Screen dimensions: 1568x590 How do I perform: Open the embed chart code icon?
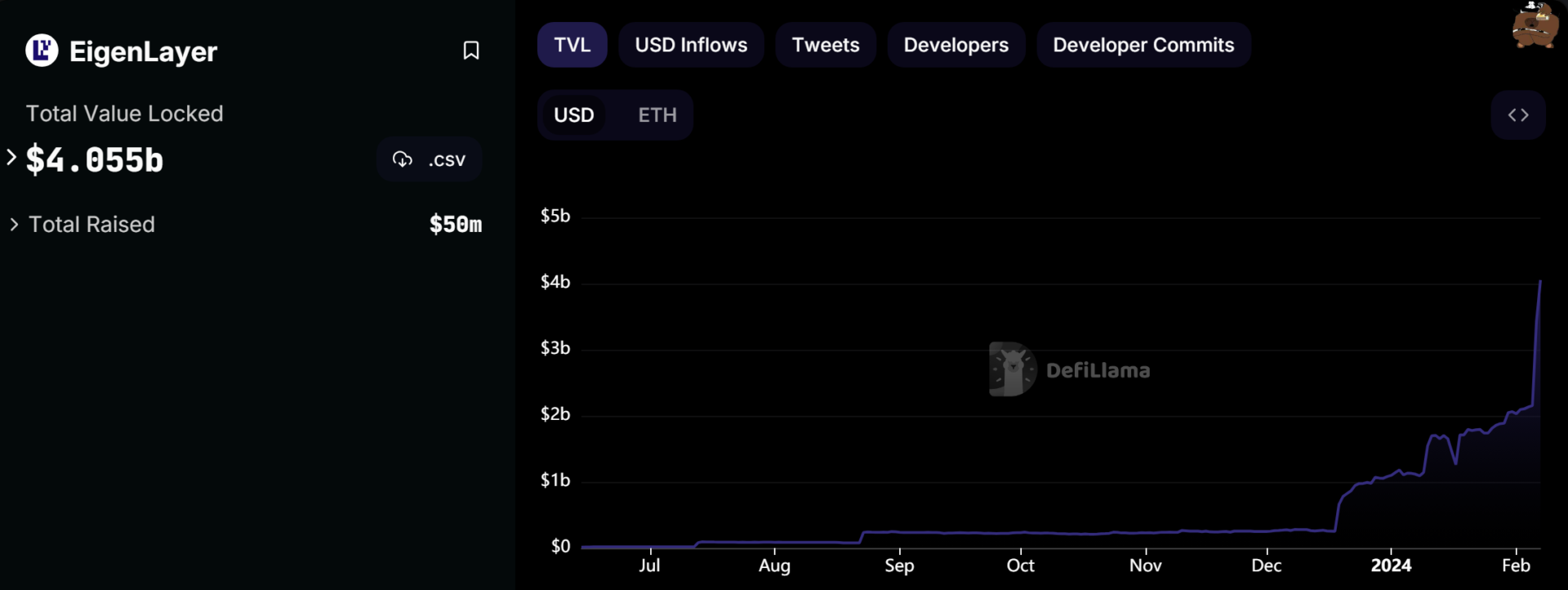[1517, 115]
